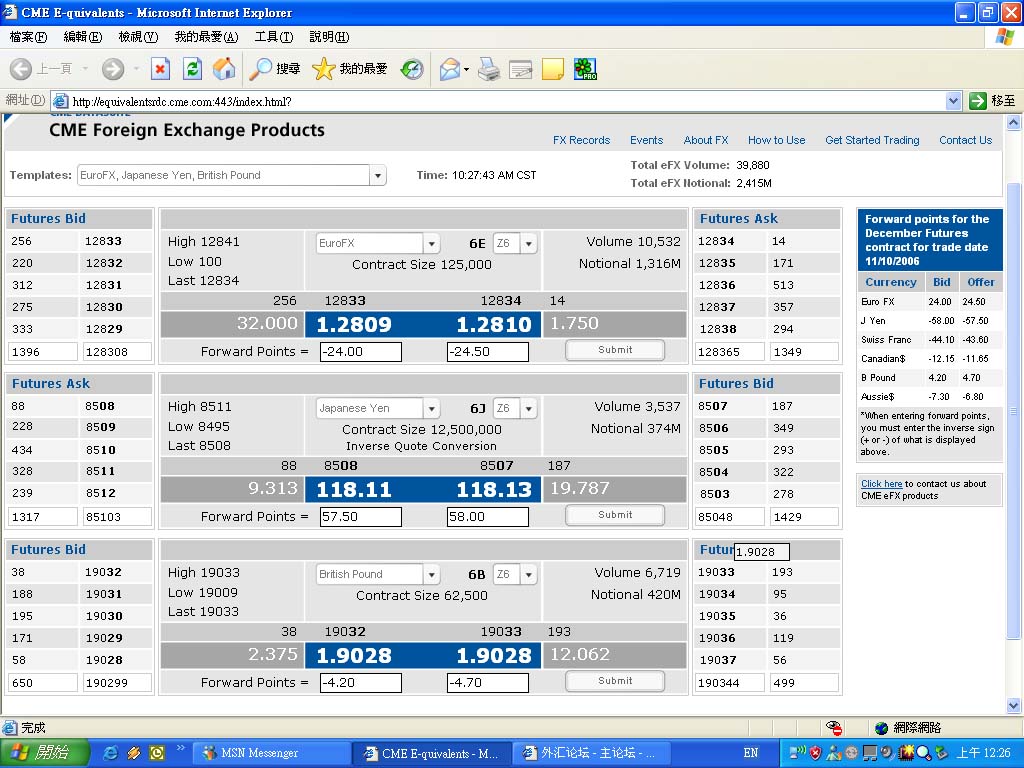Open the View menu
Screen dimensions: 1024x768
click(138, 37)
